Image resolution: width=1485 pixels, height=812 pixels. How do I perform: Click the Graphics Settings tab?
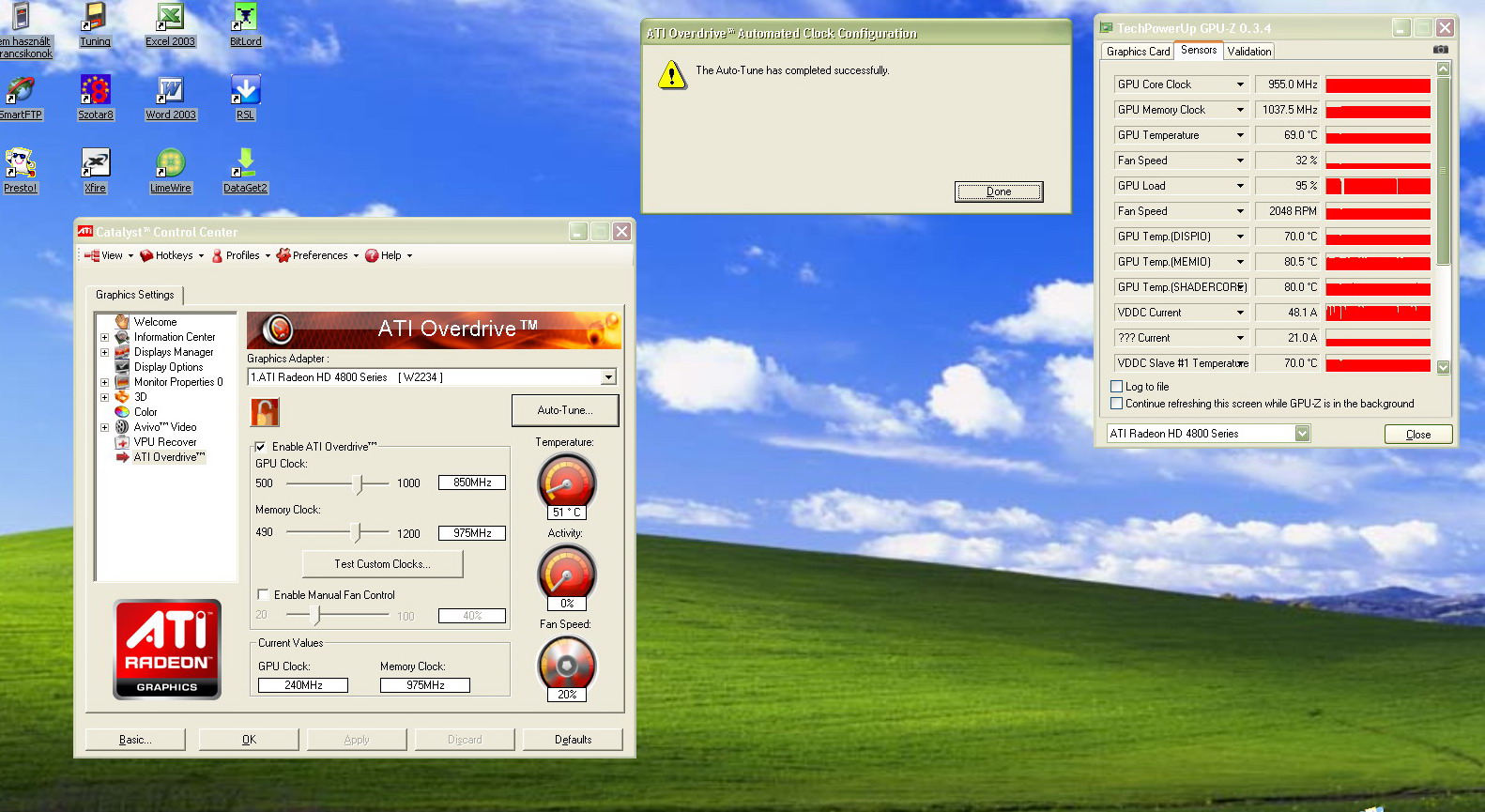(135, 295)
